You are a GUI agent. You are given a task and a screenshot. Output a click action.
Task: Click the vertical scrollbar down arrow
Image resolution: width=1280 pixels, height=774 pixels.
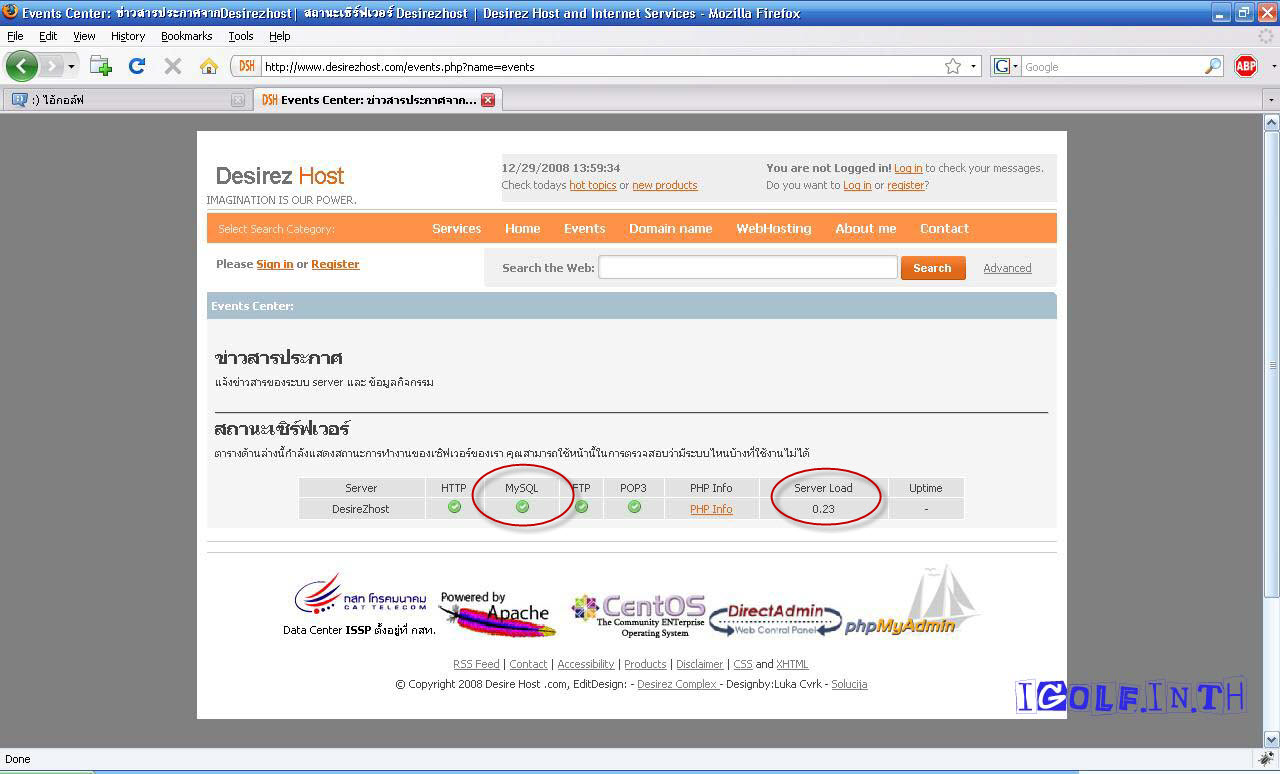pyautogui.click(x=1271, y=739)
